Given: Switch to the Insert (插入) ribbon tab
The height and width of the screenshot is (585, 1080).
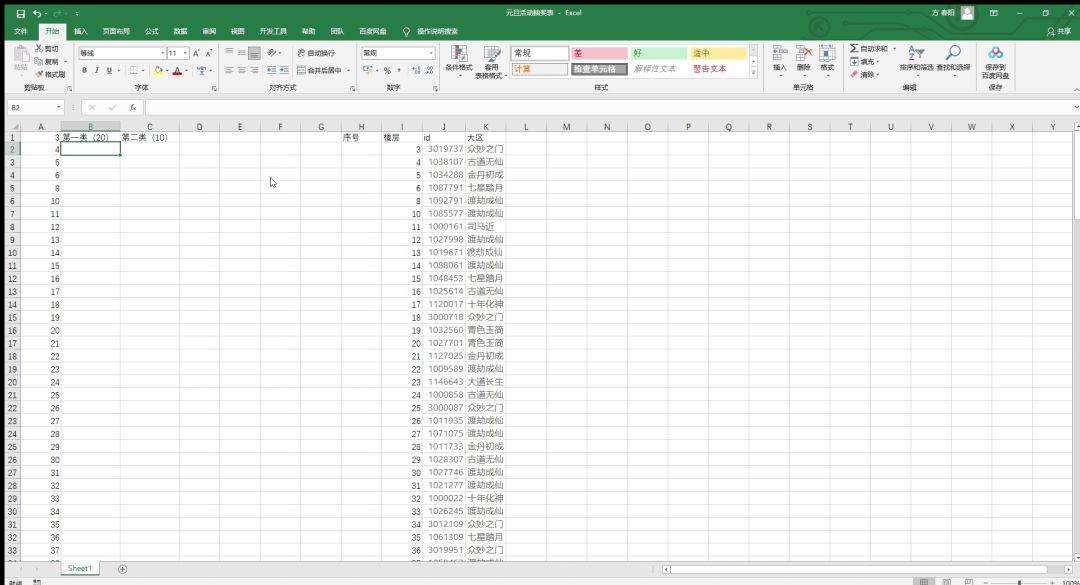Looking at the screenshot, I should (81, 31).
